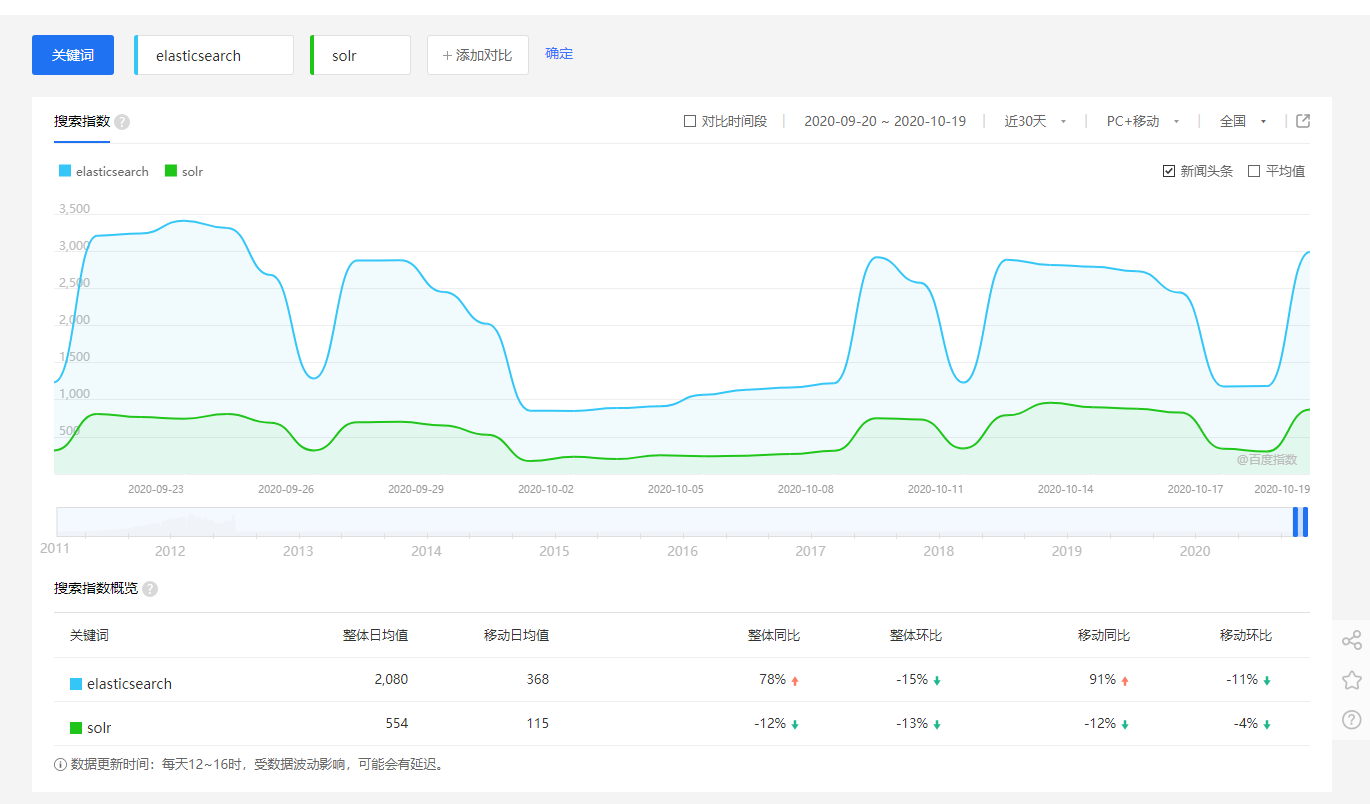Image resolution: width=1370 pixels, height=804 pixels.
Task: Click the star favorite icon in sidebar
Action: tap(1352, 680)
